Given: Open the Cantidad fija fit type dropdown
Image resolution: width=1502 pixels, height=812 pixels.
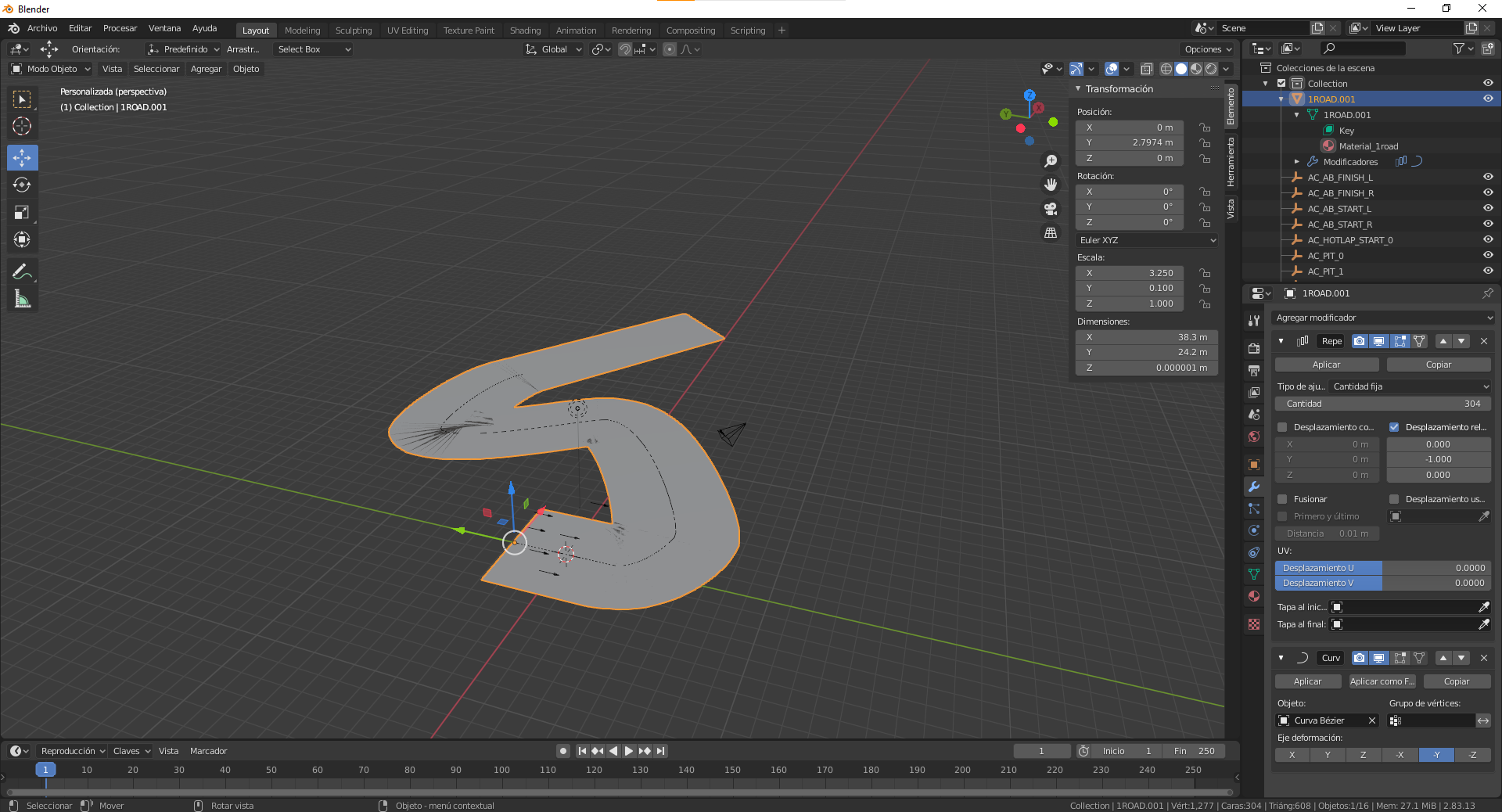Looking at the screenshot, I should click(1410, 386).
